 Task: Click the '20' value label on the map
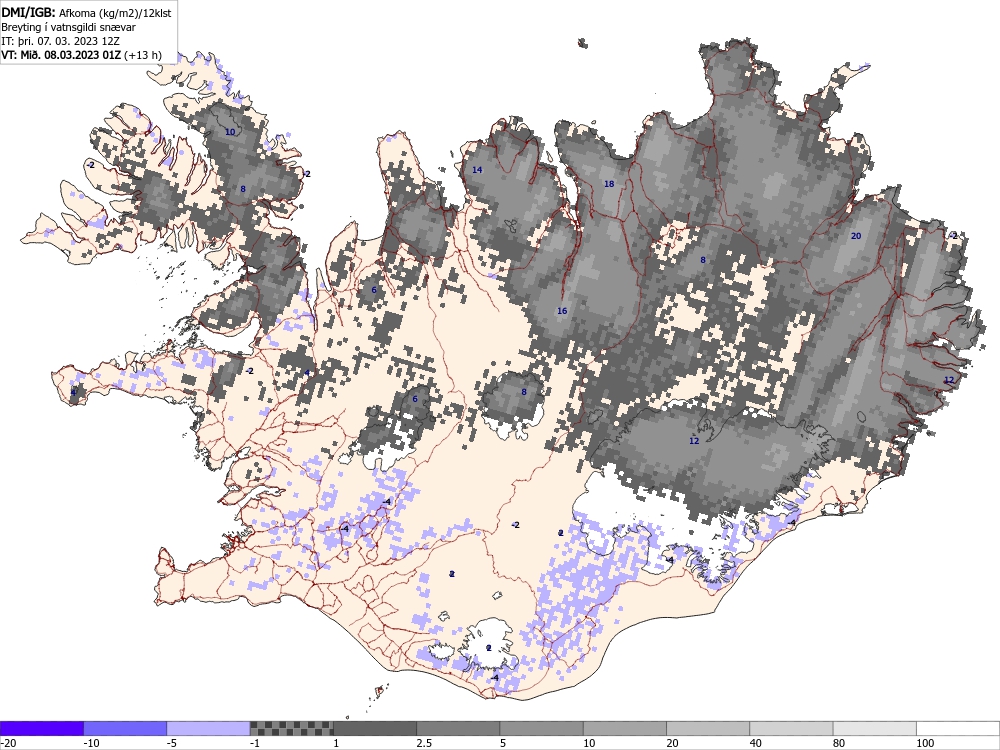pos(856,236)
